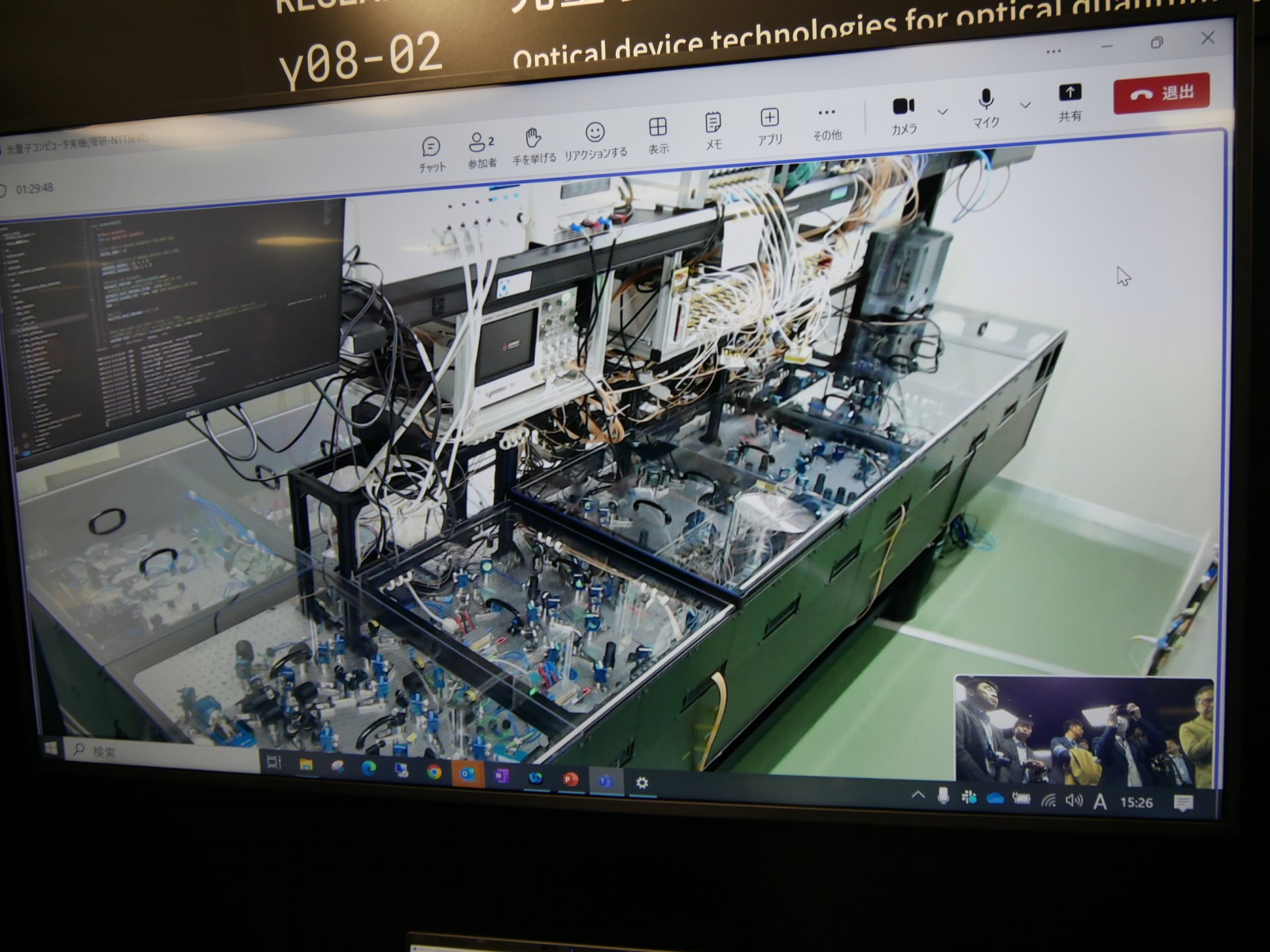Select the self-view video thumbnail
This screenshot has width=1270, height=952.
[x=1084, y=731]
